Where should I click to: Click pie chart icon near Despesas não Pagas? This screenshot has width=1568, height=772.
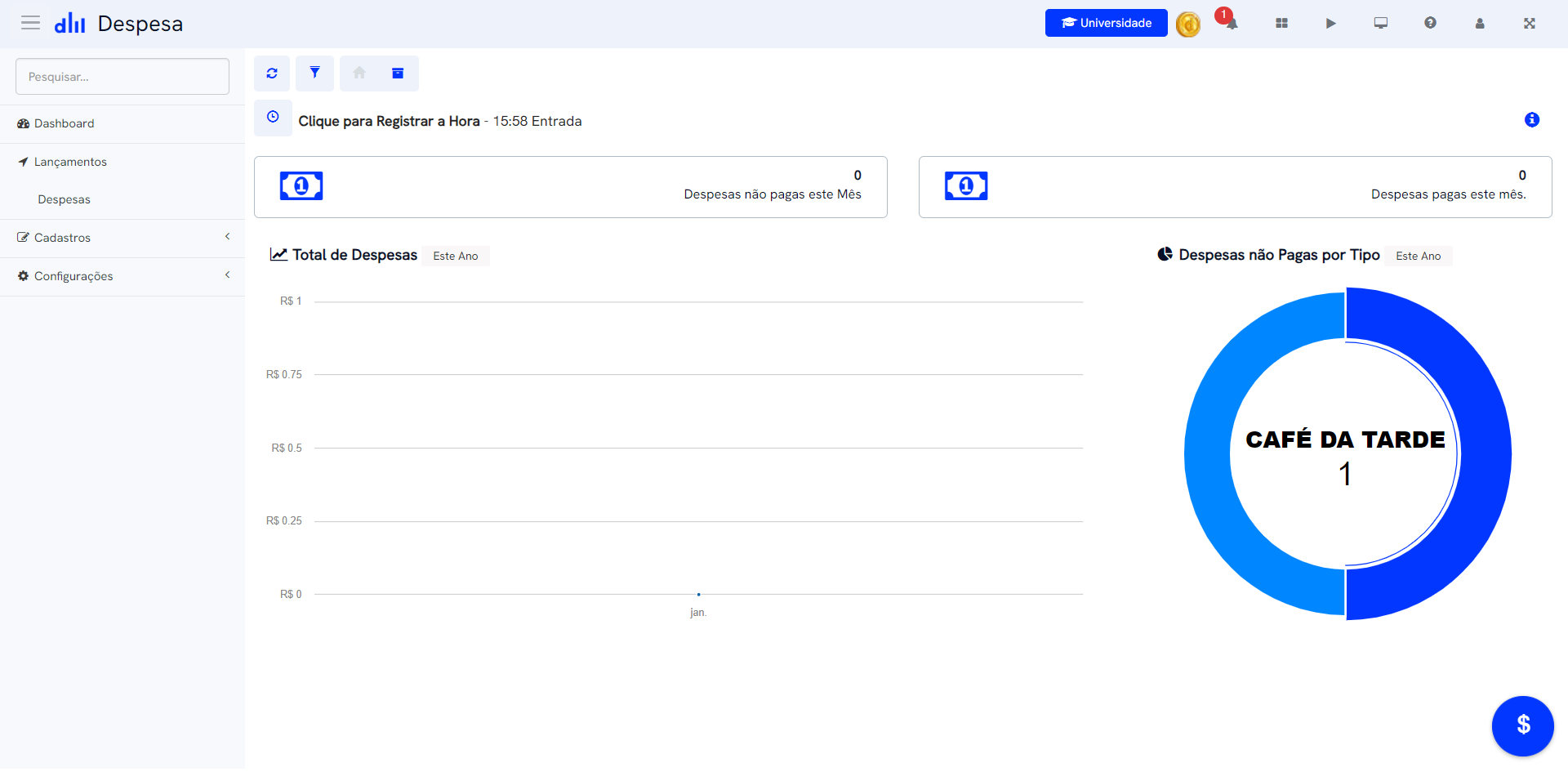coord(1165,254)
